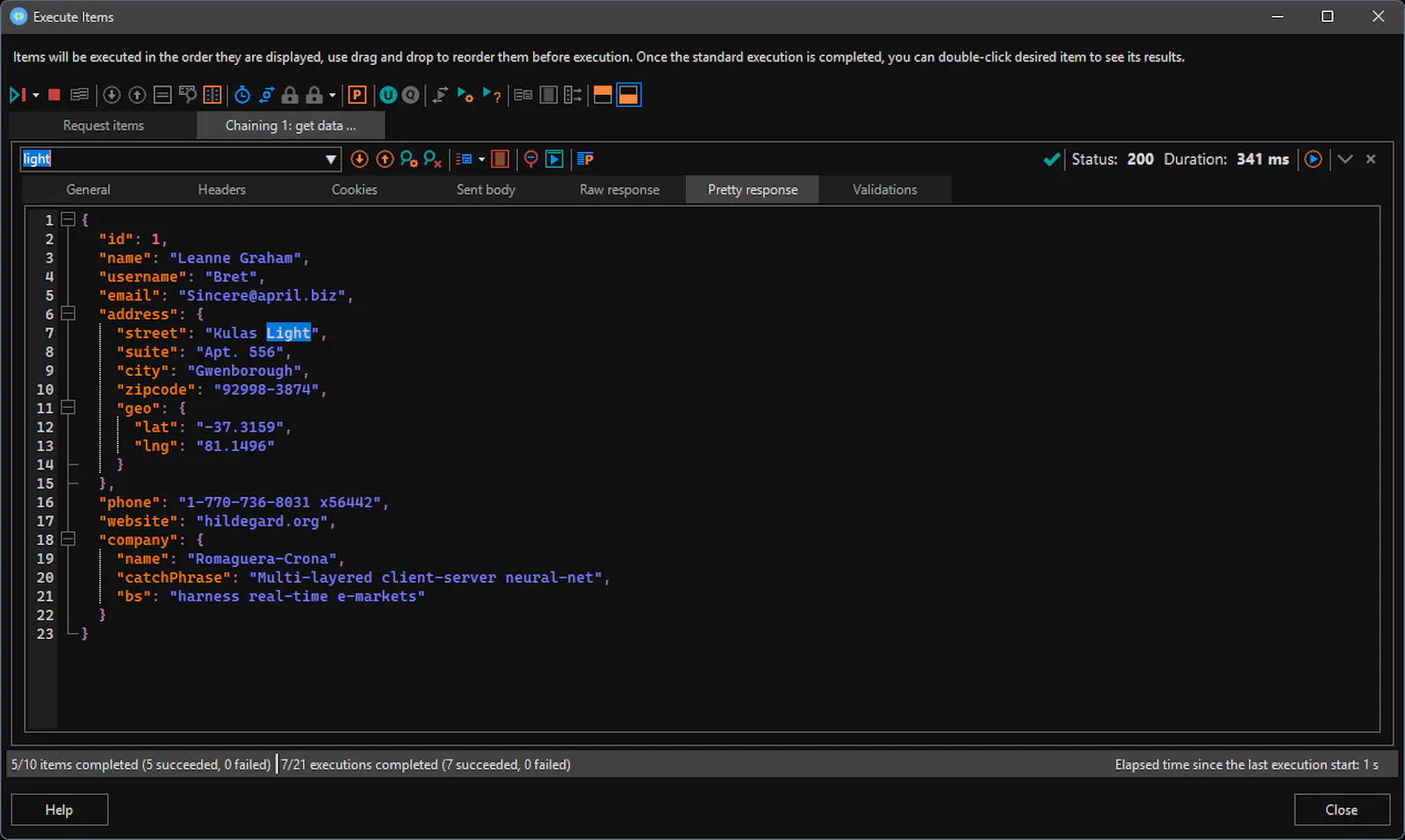Click the first padlock icon
Viewport: 1405px width, 840px height.
coord(290,95)
